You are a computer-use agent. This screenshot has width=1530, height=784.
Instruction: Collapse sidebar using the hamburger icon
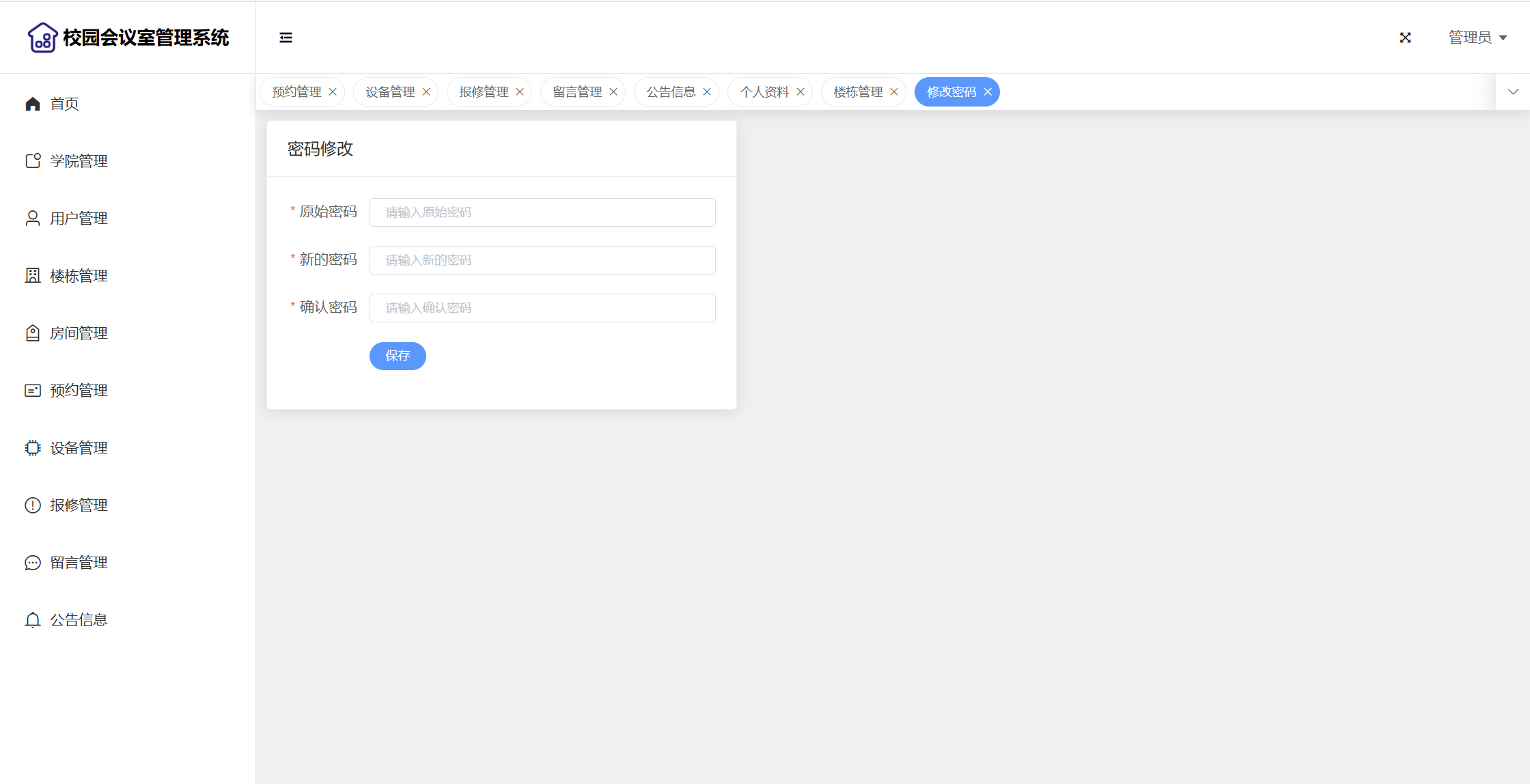[286, 38]
